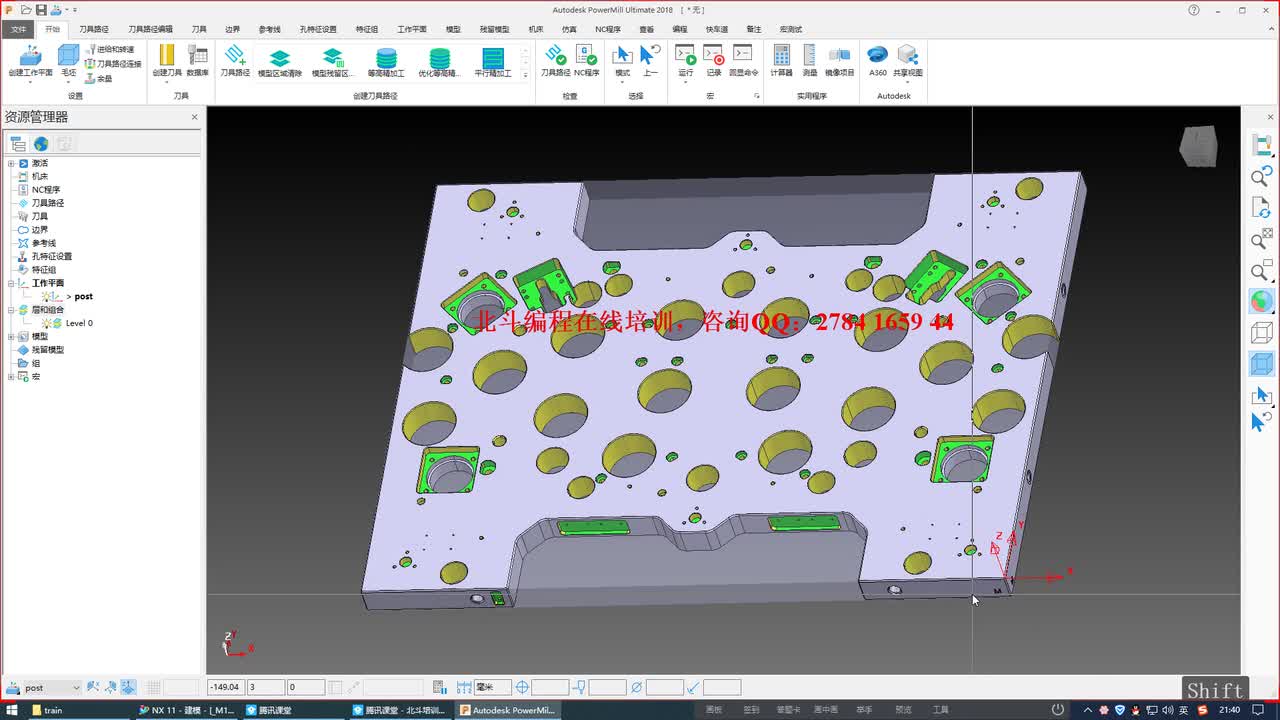Click the Y coordinate field showing 3
Screen dimensions: 1280x720
point(265,688)
